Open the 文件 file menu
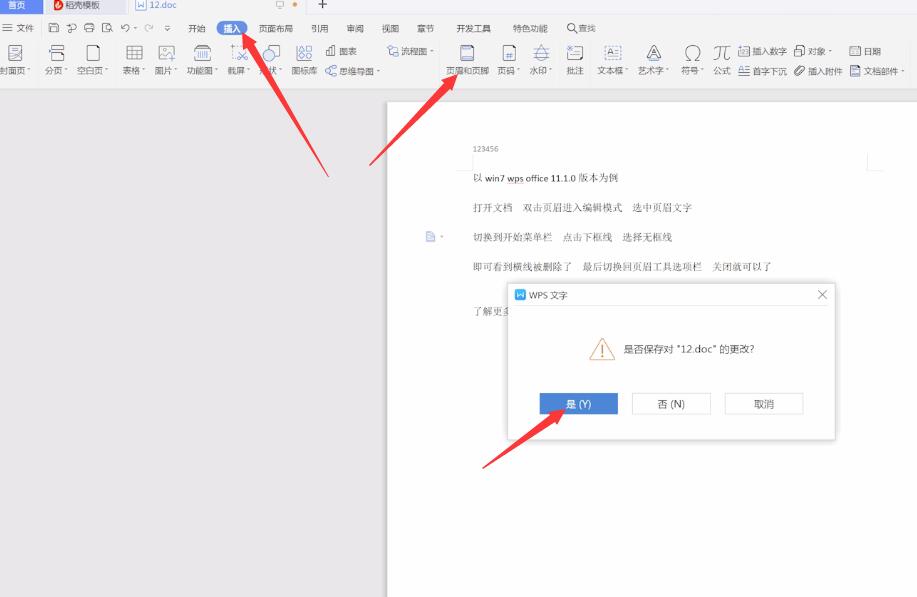This screenshot has height=597, width=917. pyautogui.click(x=18, y=27)
